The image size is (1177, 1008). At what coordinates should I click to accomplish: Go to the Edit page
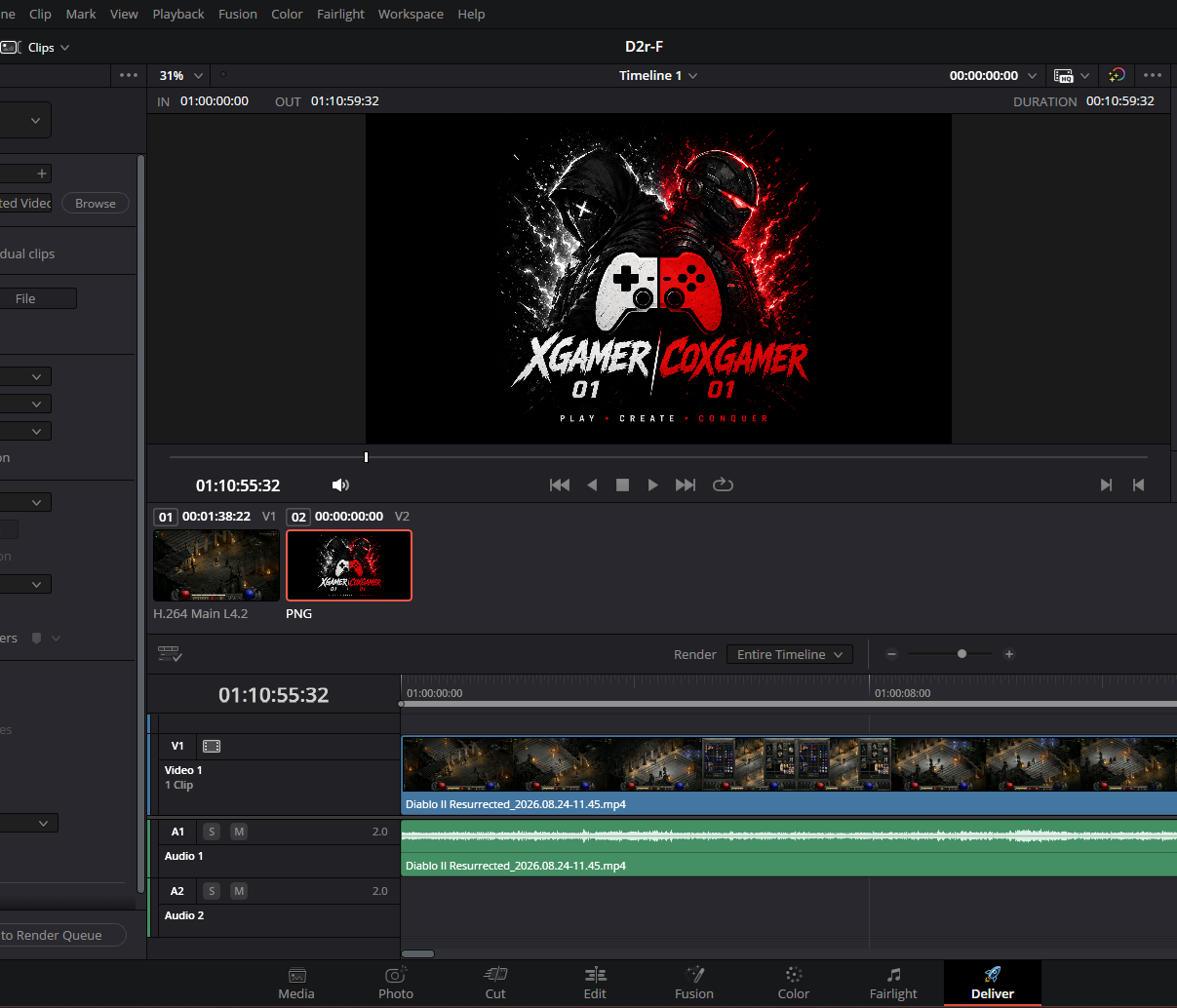click(x=595, y=984)
